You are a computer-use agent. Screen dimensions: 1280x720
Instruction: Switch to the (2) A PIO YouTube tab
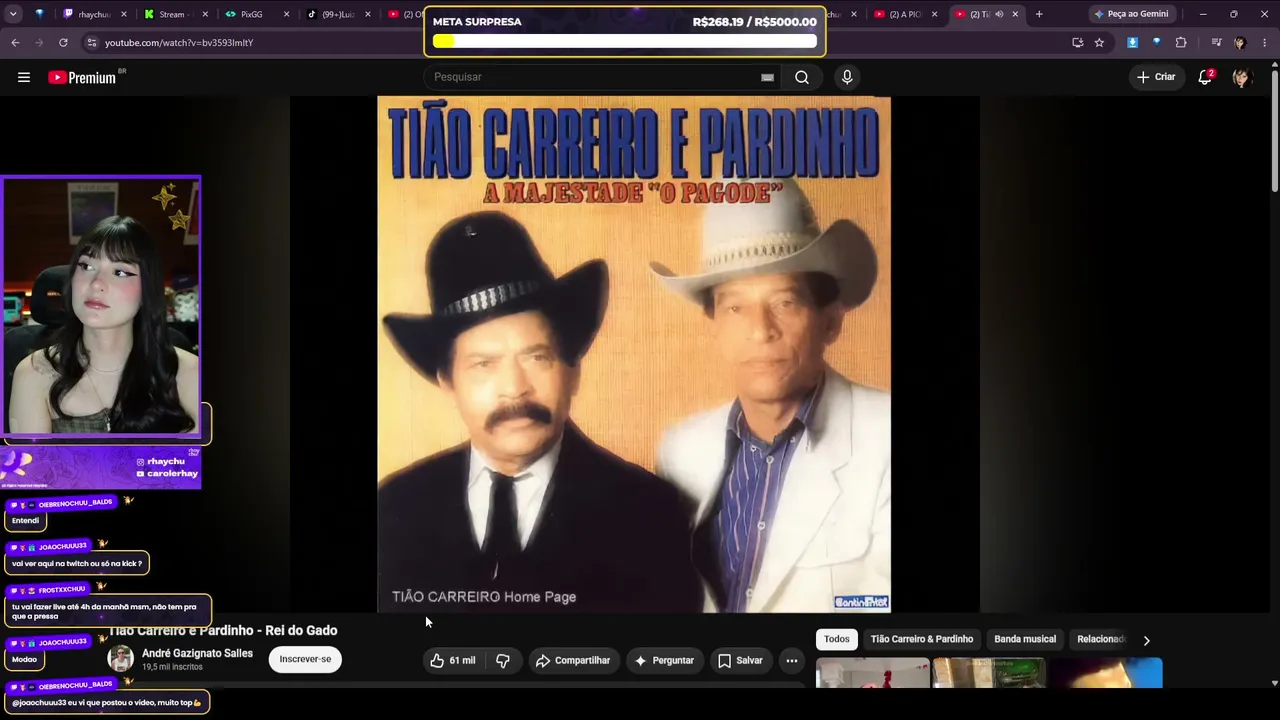(x=905, y=14)
